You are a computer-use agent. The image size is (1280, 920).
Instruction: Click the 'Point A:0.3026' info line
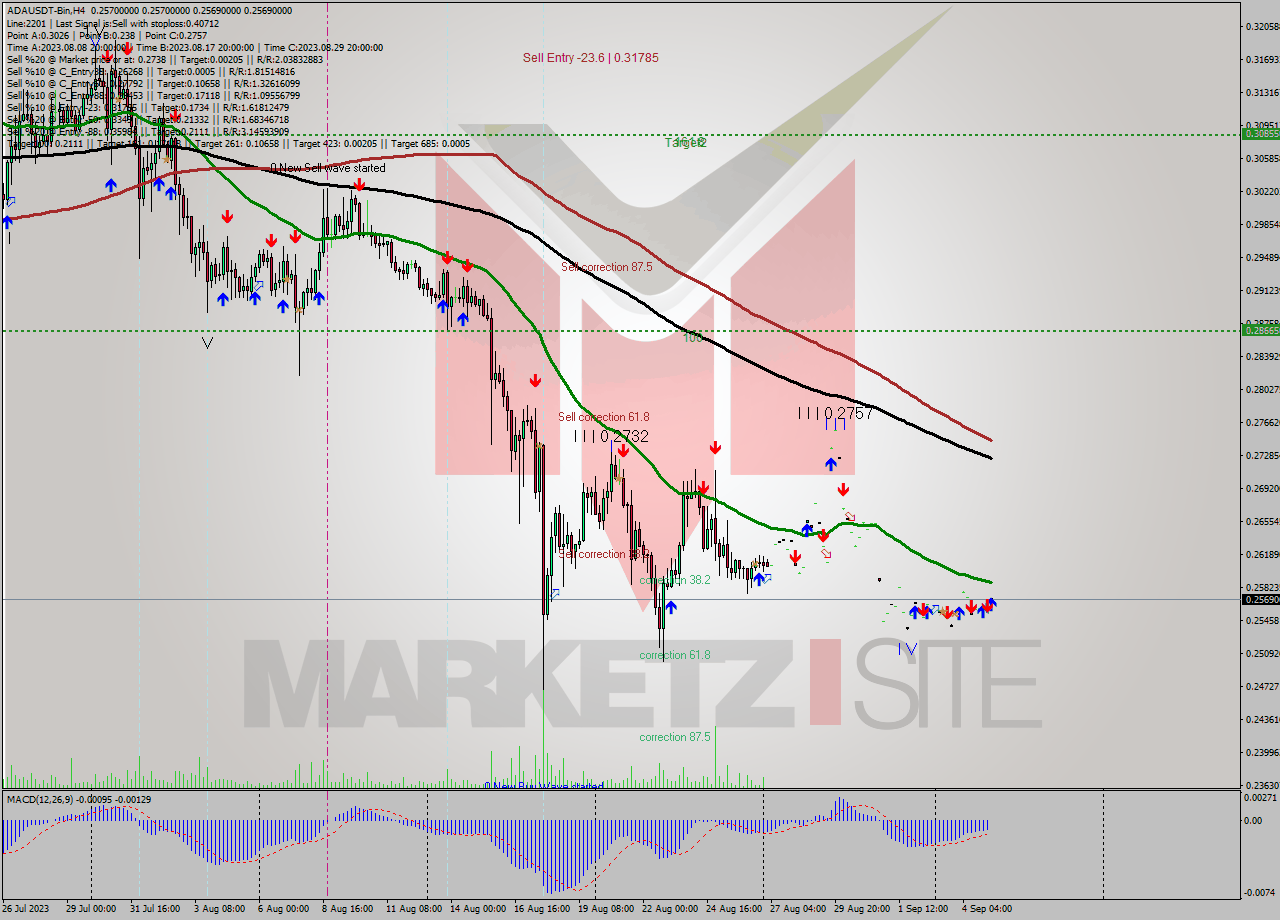[x=37, y=35]
